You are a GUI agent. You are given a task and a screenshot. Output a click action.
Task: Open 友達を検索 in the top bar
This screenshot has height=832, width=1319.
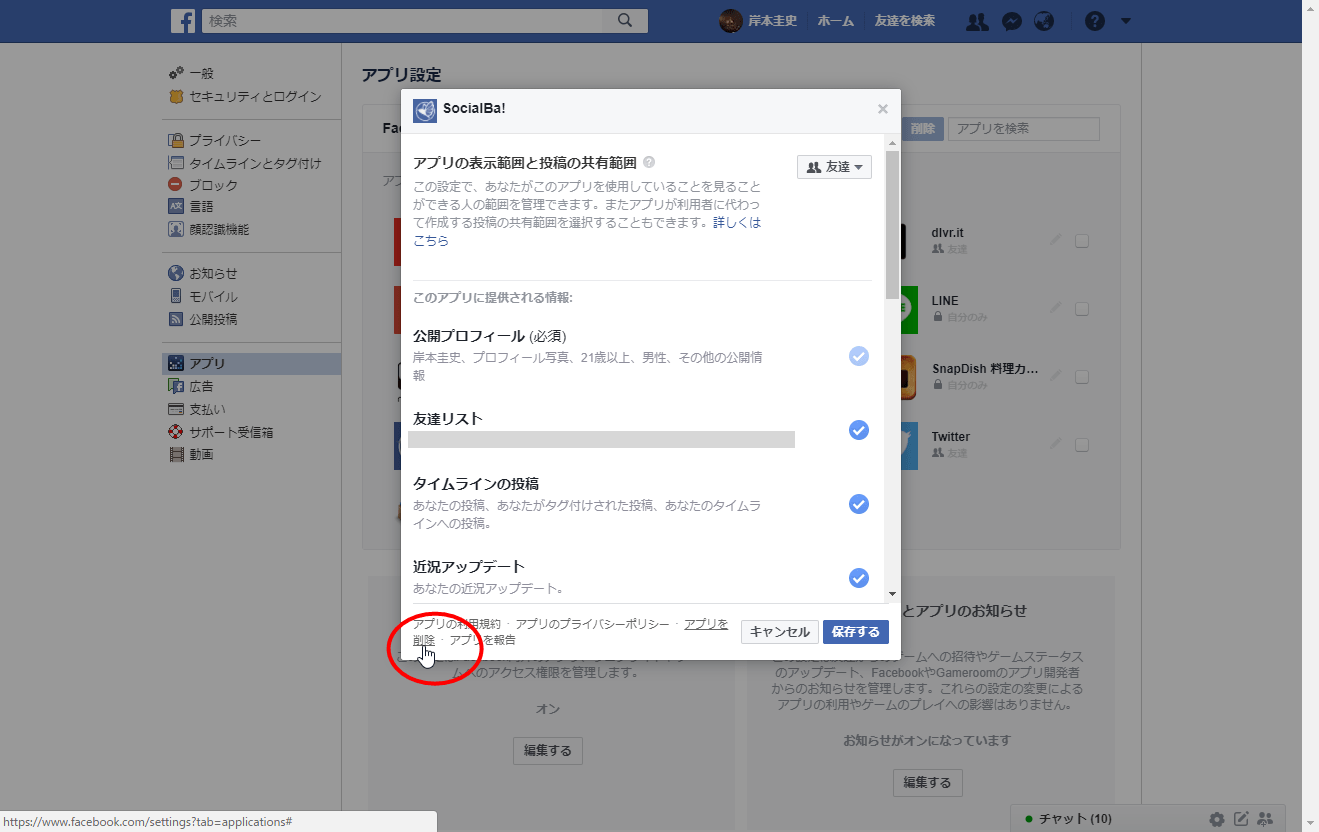pos(904,21)
